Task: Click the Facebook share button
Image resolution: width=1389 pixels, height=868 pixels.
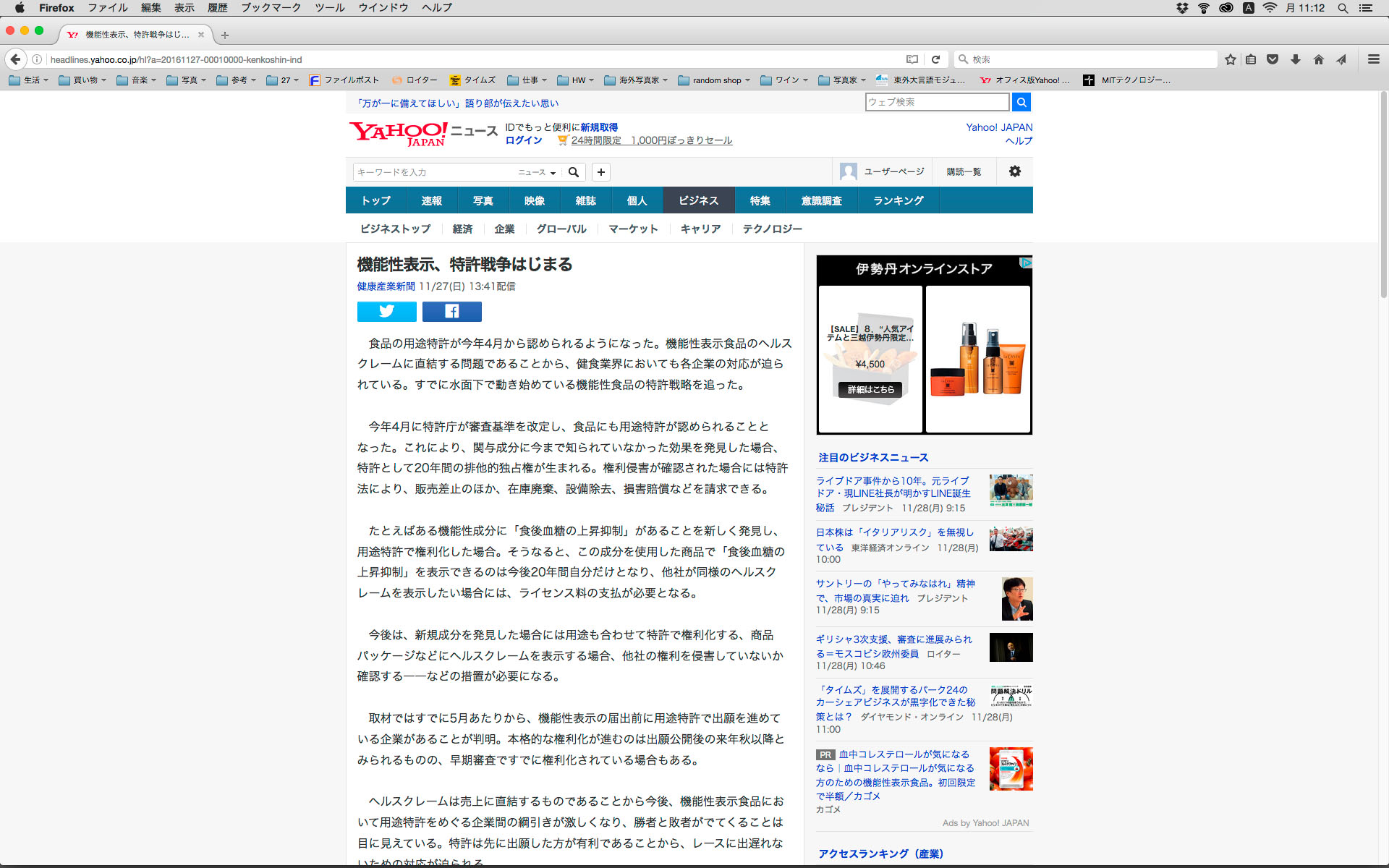Action: [x=451, y=312]
